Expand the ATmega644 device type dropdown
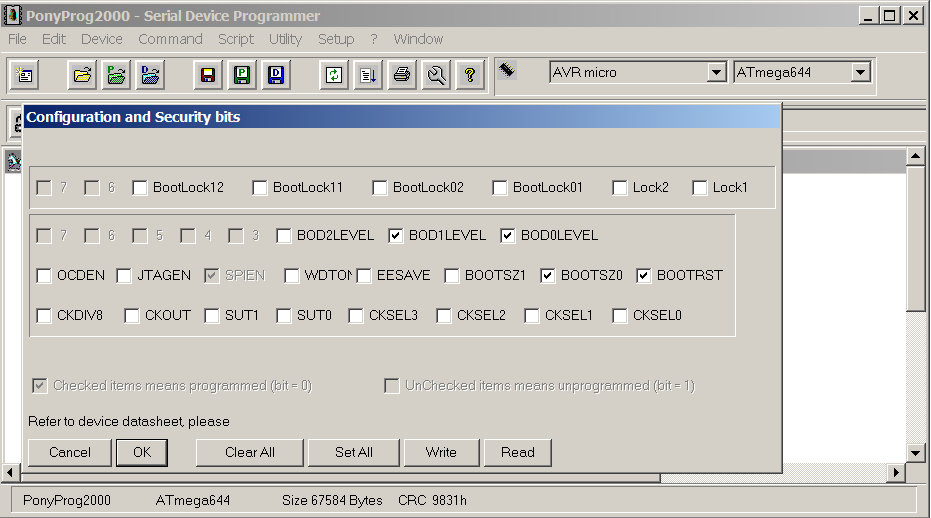This screenshot has width=931, height=518. [860, 72]
